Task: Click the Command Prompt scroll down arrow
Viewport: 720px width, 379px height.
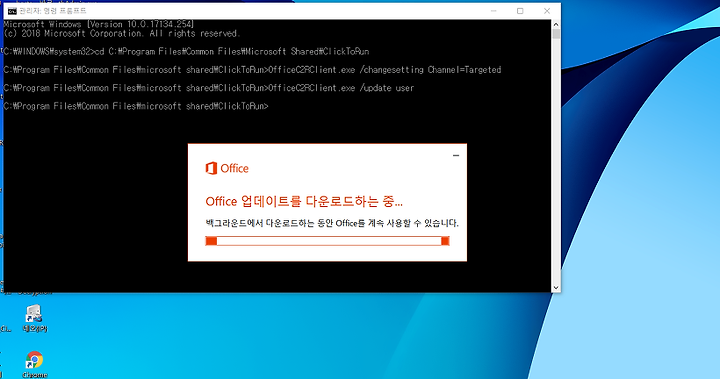Action: click(x=556, y=288)
